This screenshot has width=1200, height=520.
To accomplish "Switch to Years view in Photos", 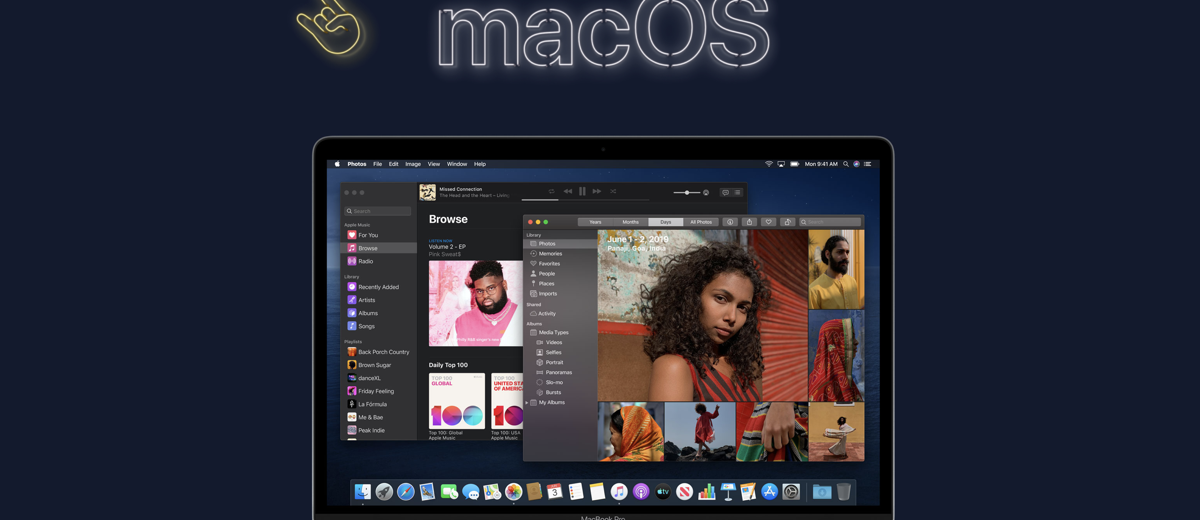I will (x=595, y=222).
